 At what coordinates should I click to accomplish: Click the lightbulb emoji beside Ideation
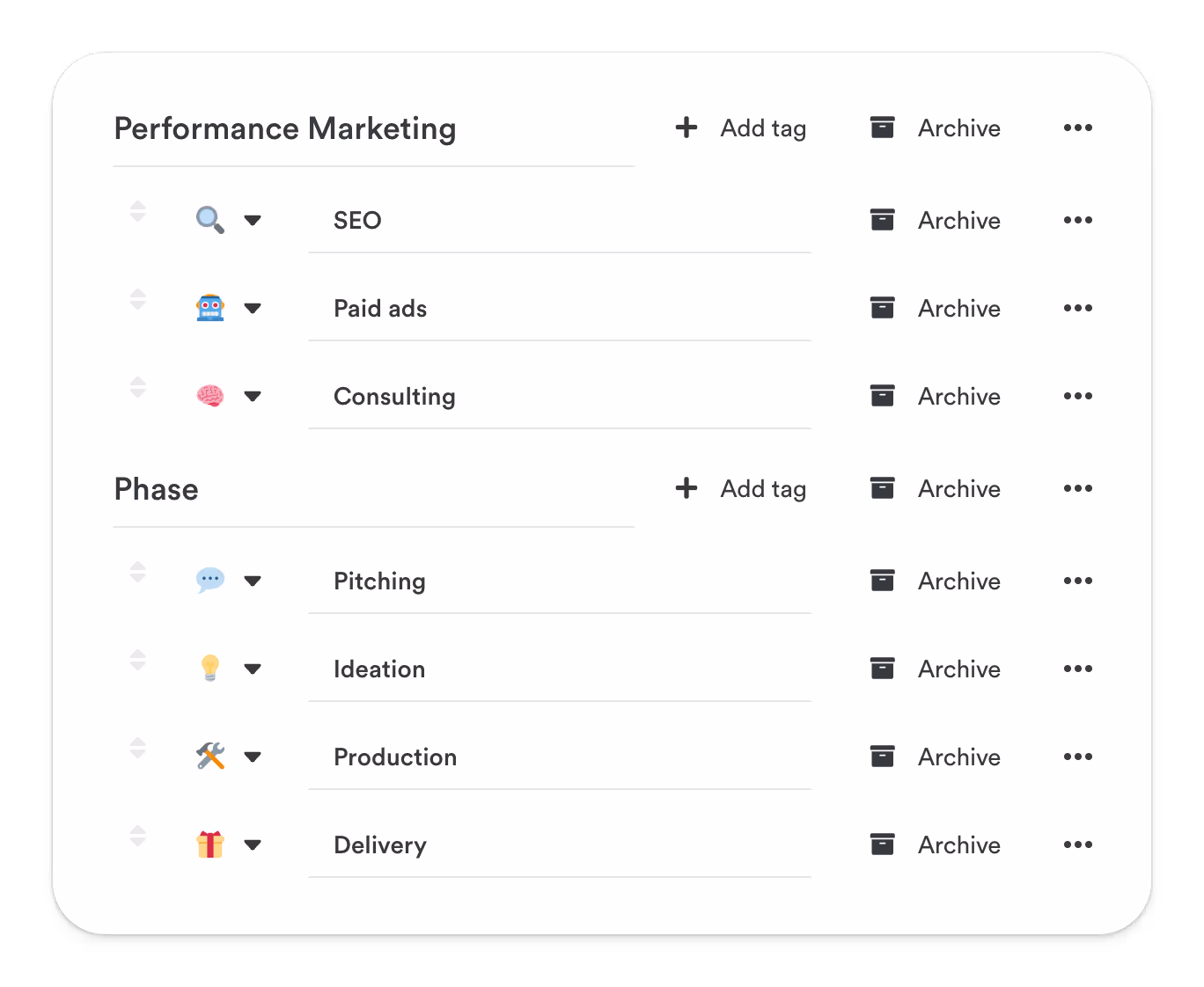point(209,669)
